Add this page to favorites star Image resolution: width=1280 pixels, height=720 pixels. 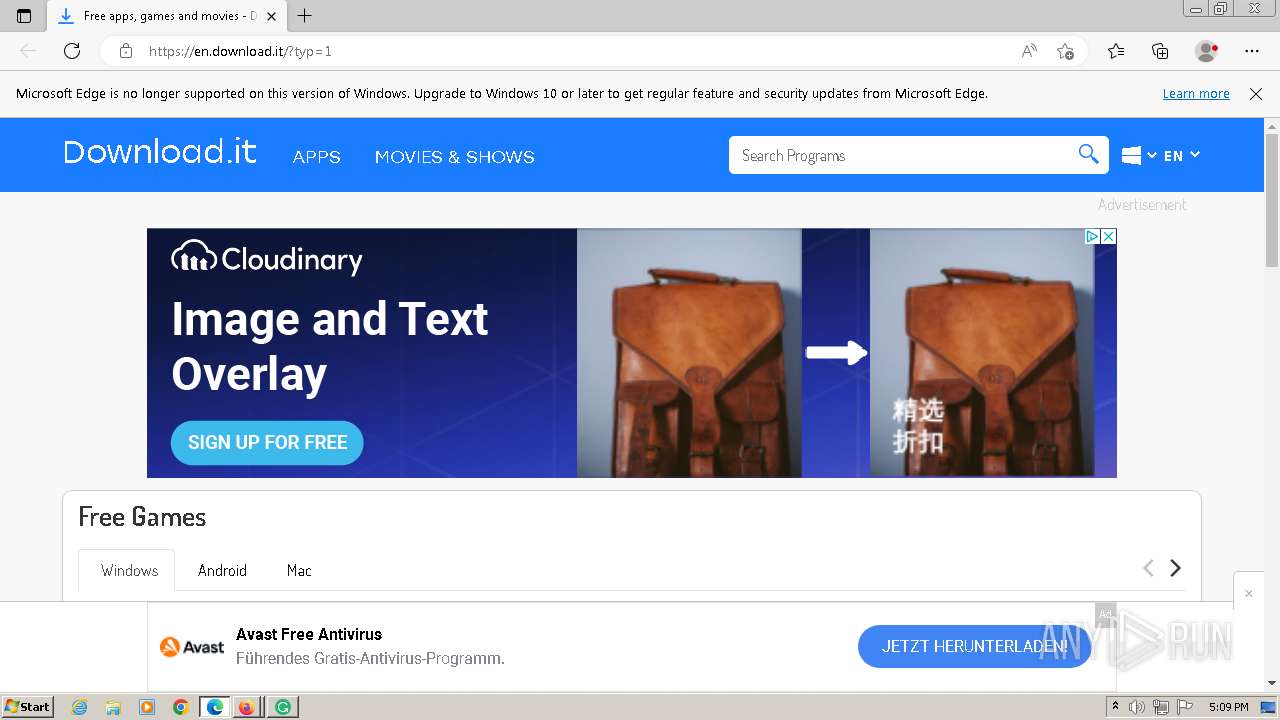1066,51
